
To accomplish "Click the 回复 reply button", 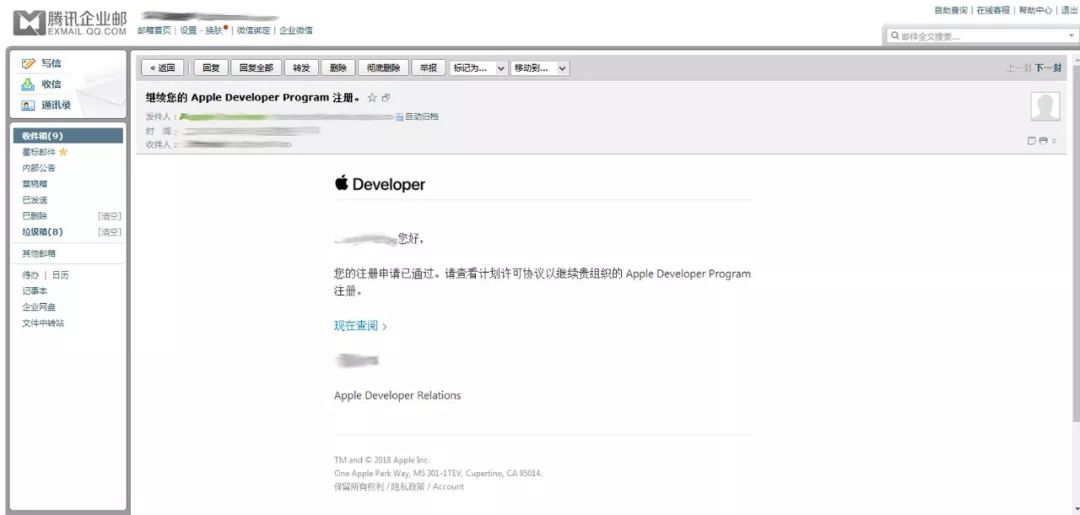I will coord(211,68).
